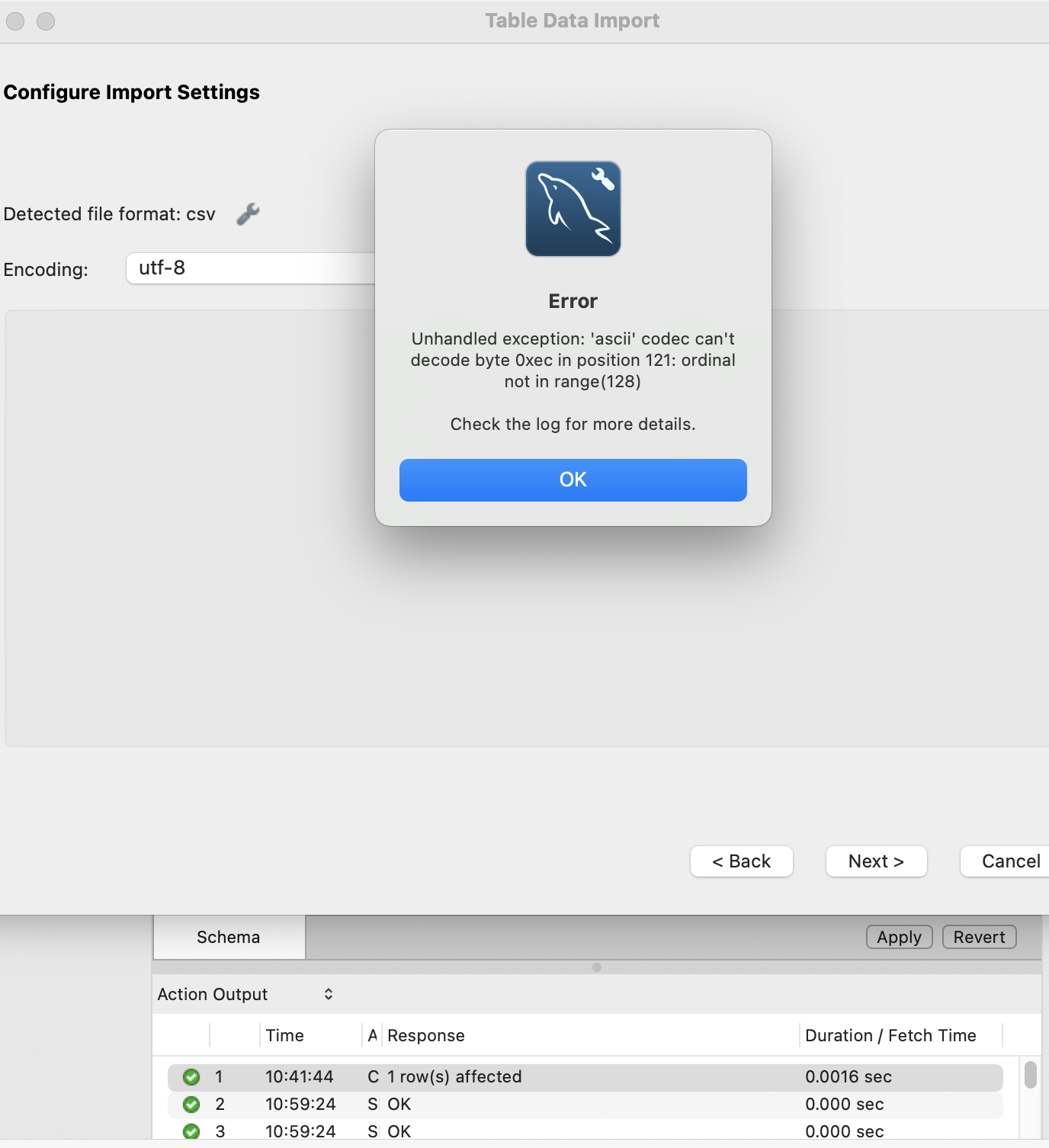Image resolution: width=1049 pixels, height=1148 pixels.
Task: Click the green status icon of row 2
Action: coord(191,1104)
